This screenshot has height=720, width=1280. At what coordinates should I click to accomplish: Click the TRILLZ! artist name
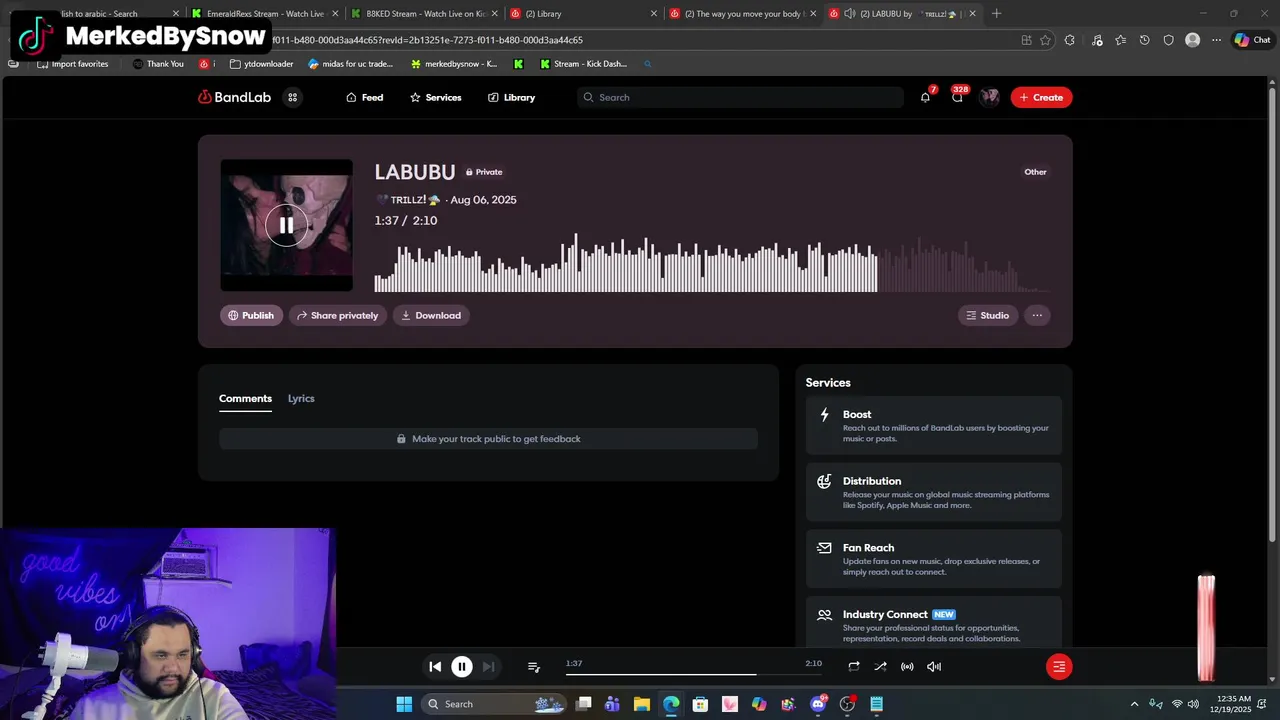[x=408, y=200]
